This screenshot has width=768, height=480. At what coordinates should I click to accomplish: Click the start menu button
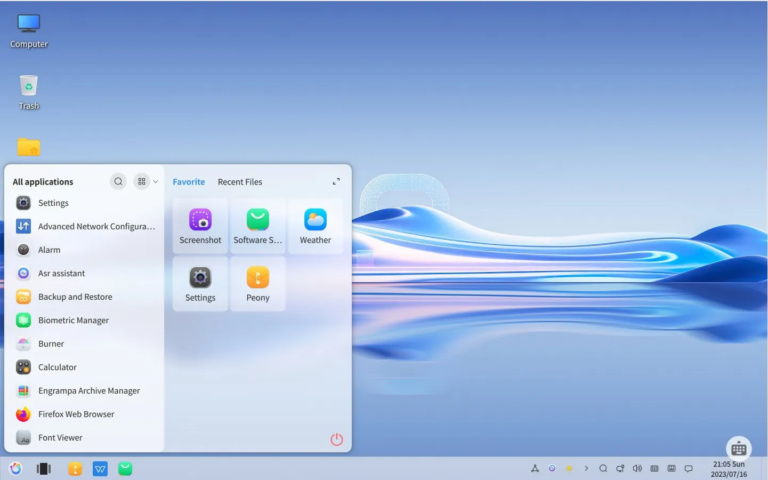[x=16, y=469]
